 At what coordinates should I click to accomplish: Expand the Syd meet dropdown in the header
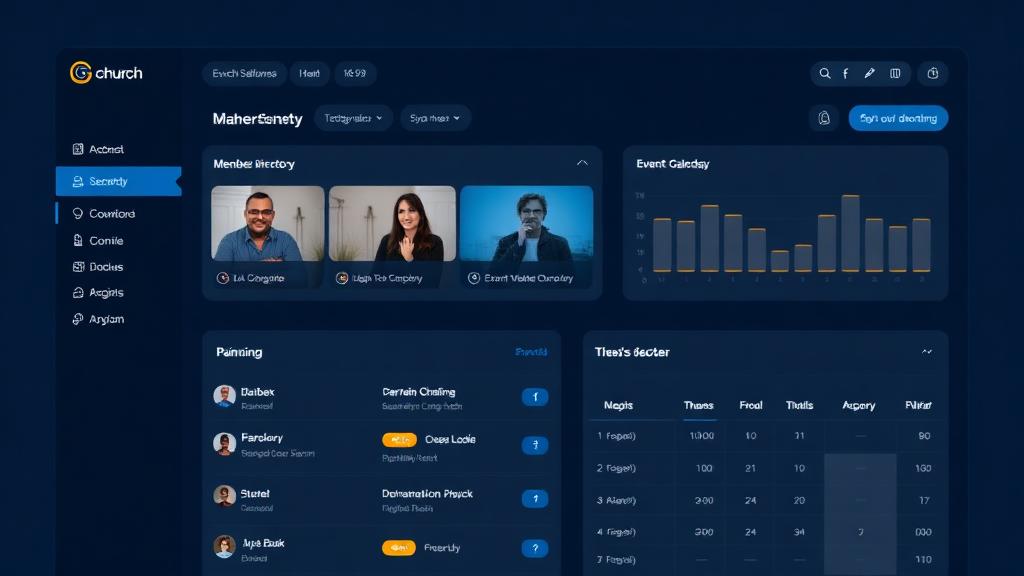[x=435, y=117]
